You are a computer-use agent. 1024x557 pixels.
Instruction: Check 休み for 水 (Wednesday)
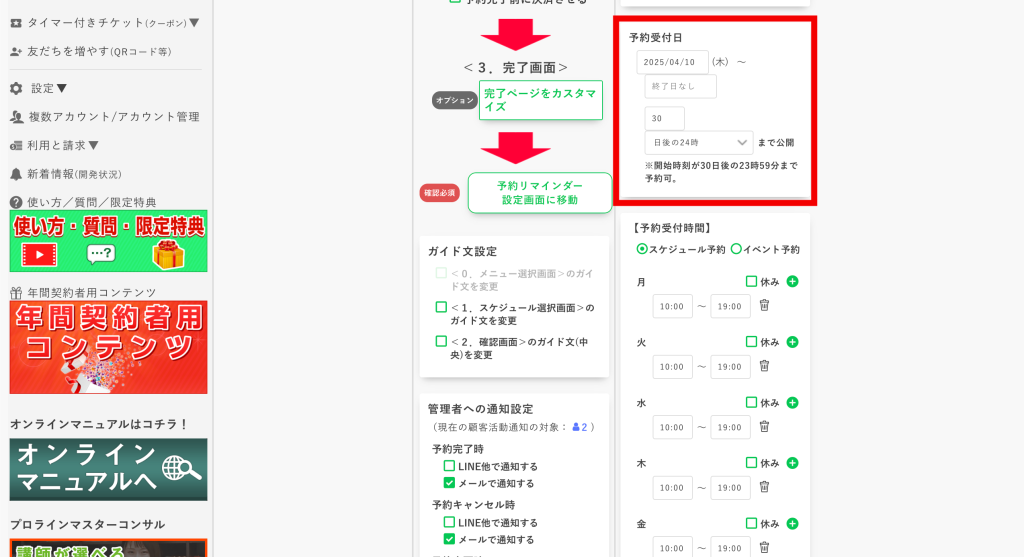click(x=751, y=402)
